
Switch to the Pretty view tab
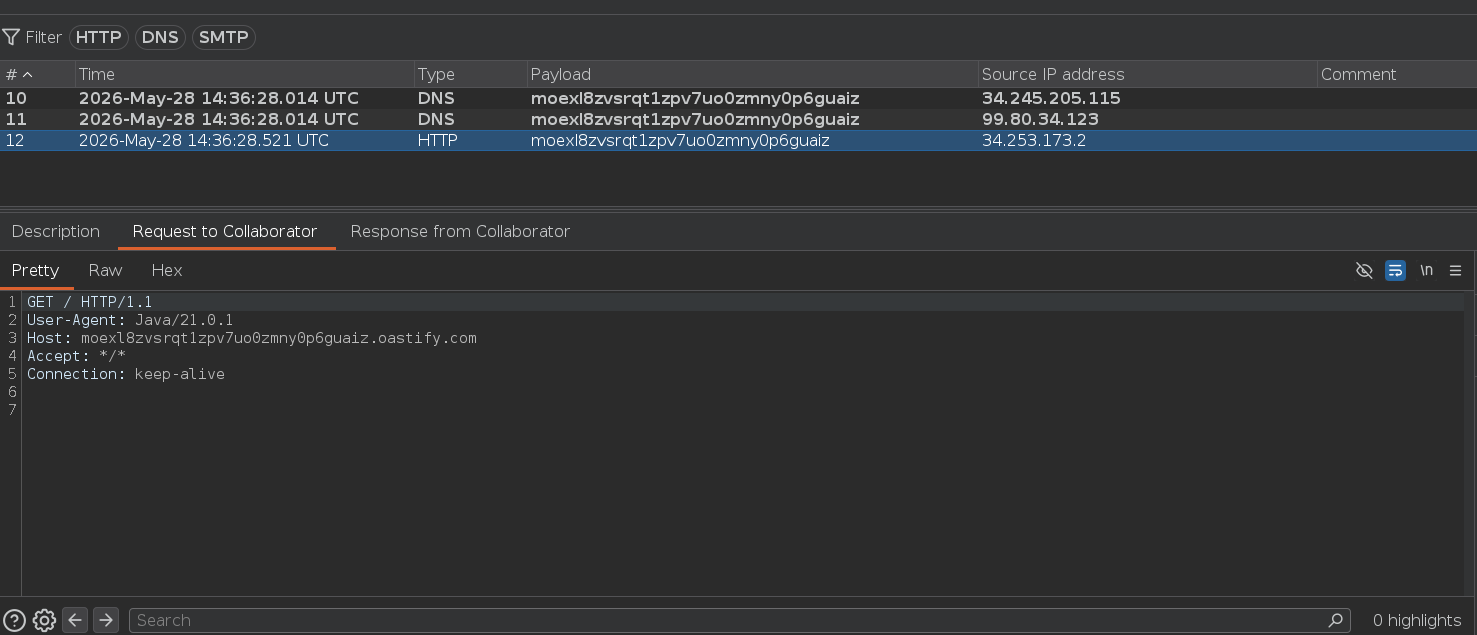pos(36,270)
